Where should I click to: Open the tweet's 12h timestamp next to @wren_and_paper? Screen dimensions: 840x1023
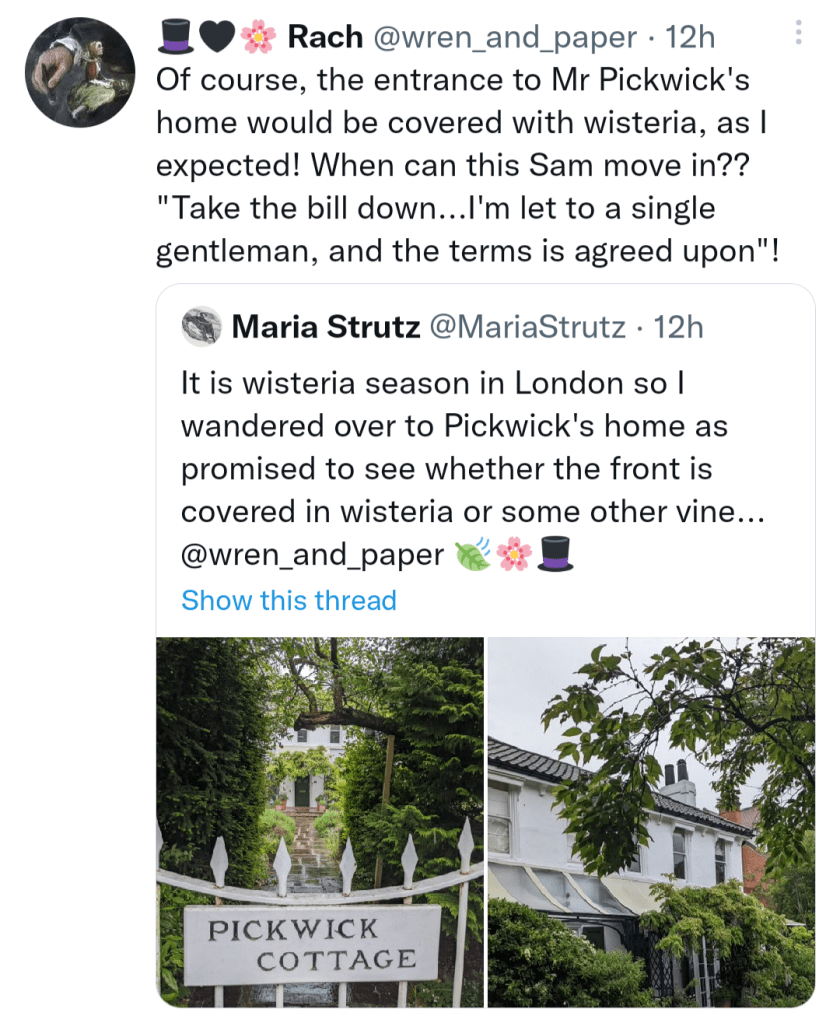coord(691,37)
